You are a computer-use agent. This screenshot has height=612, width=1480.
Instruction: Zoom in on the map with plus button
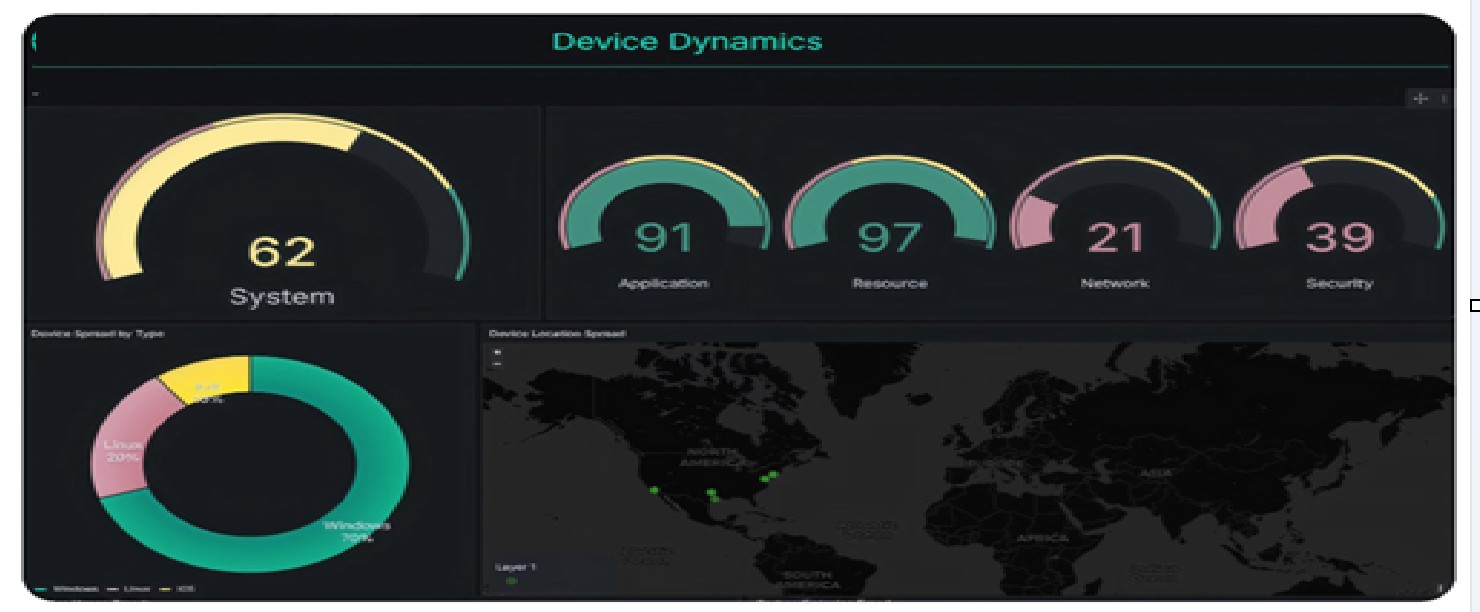(x=498, y=352)
